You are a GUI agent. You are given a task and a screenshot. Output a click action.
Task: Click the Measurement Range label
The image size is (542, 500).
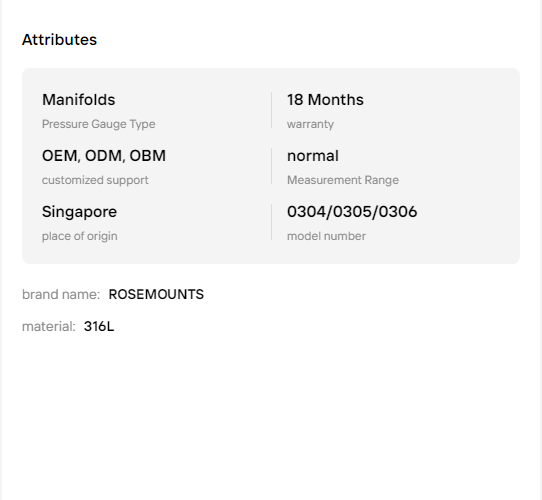343,180
